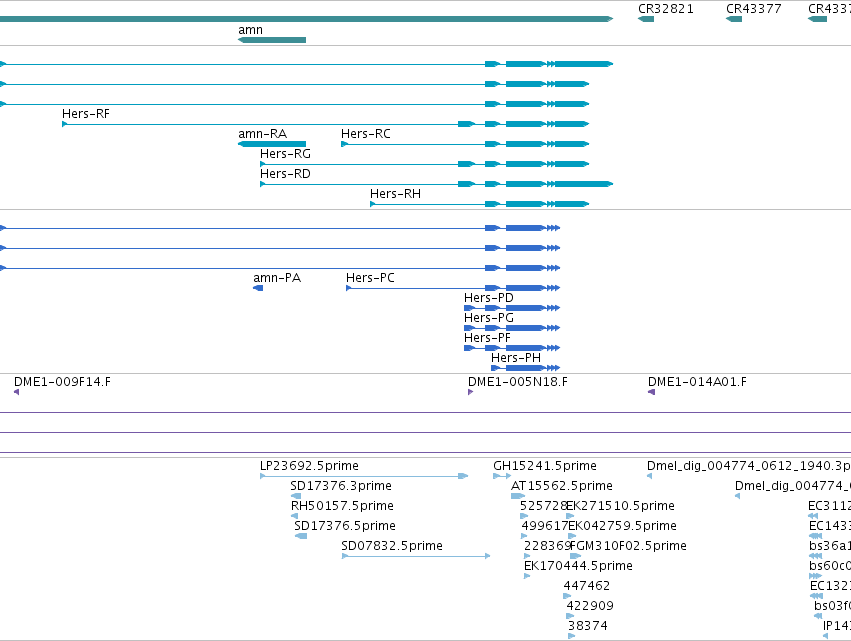Open the Hers-RG transcript label
Screen dimensions: 851x641
(x=285, y=154)
